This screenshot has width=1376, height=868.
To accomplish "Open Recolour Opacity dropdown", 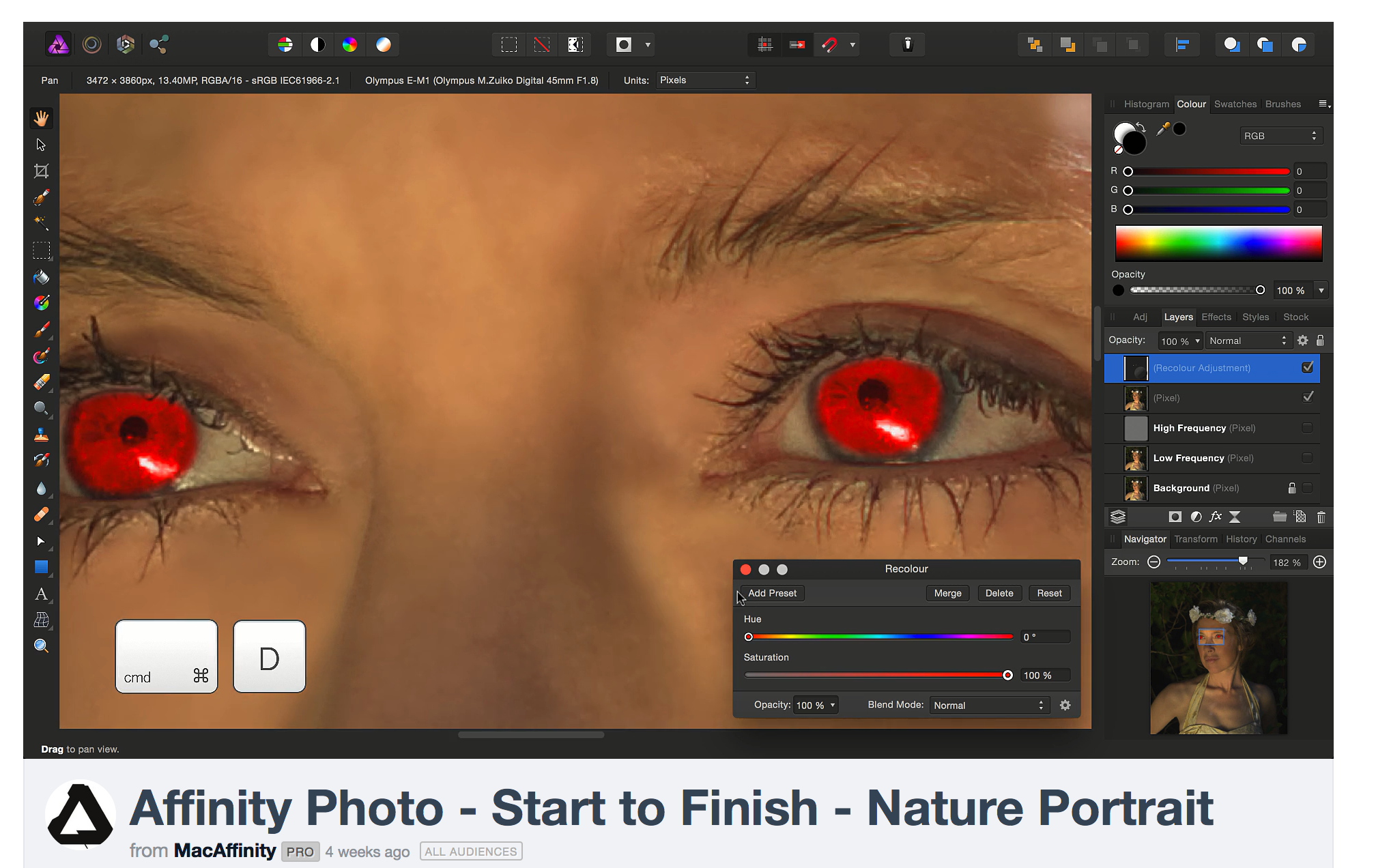I will coord(816,705).
